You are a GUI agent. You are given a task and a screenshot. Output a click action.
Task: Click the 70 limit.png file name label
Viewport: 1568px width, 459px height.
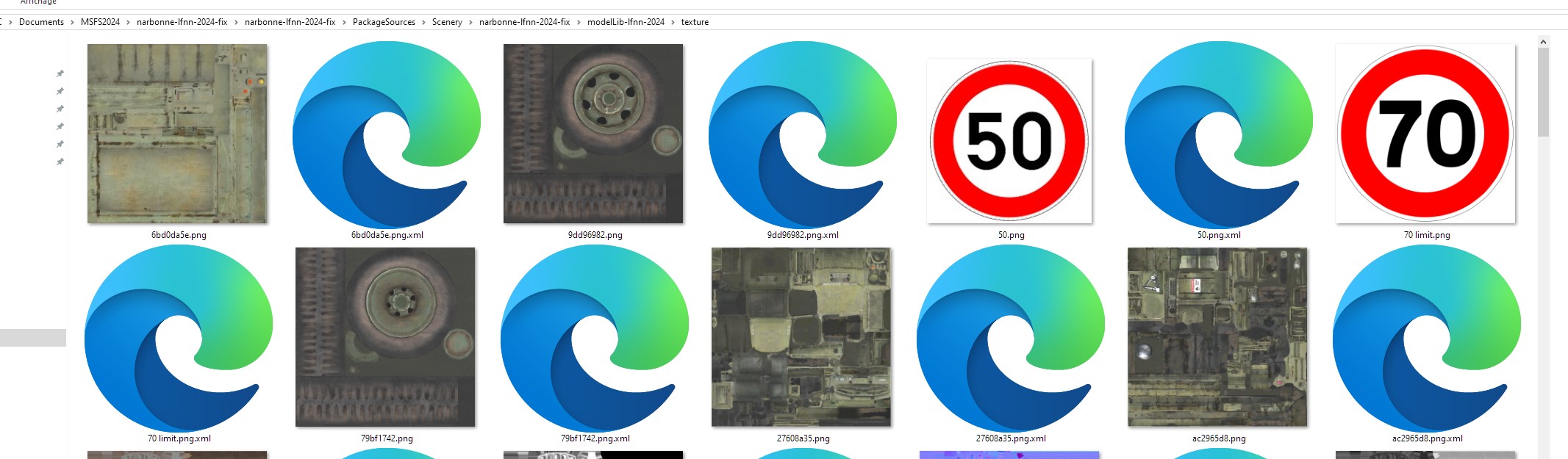(1427, 235)
